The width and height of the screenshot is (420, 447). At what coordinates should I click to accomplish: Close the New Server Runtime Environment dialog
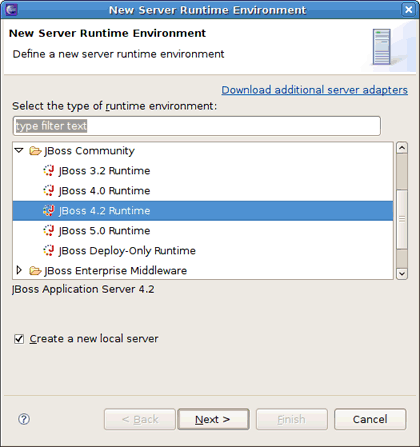pos(409,10)
